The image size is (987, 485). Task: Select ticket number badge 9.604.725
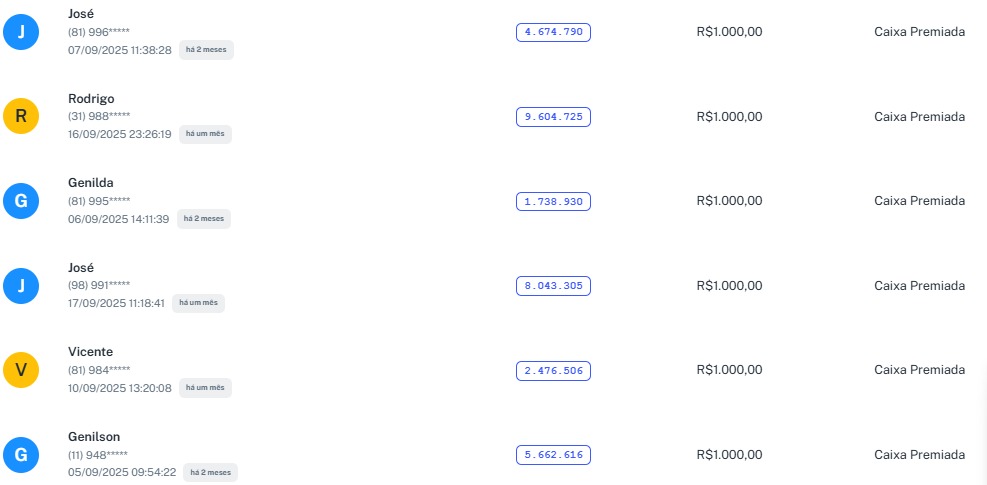[553, 117]
